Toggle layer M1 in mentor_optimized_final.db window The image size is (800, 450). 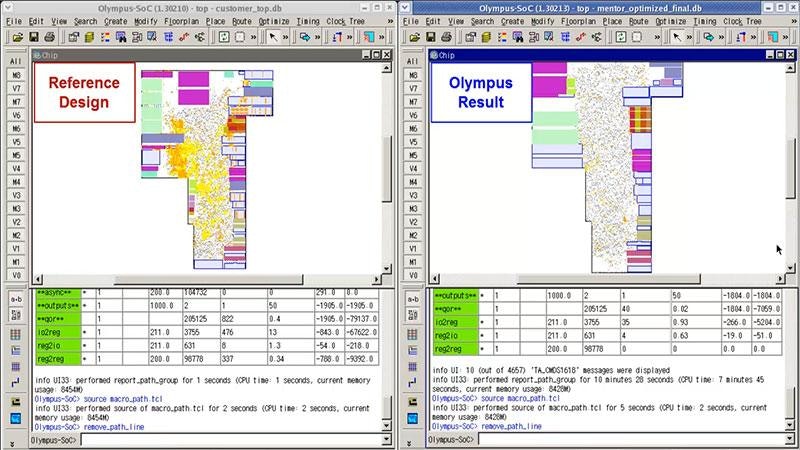coord(413,262)
